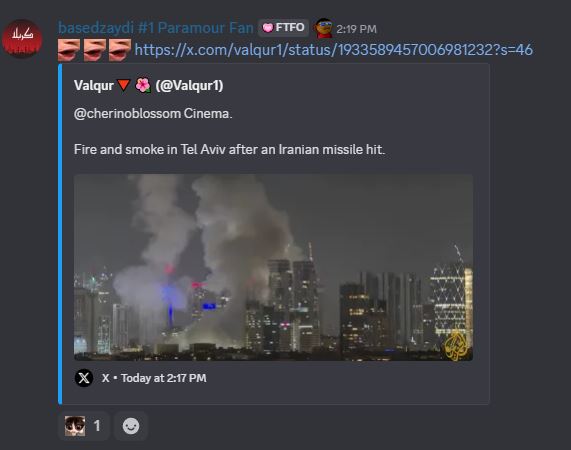
Task: Click the gold Al Jazeera watermark on image
Action: click(455, 346)
